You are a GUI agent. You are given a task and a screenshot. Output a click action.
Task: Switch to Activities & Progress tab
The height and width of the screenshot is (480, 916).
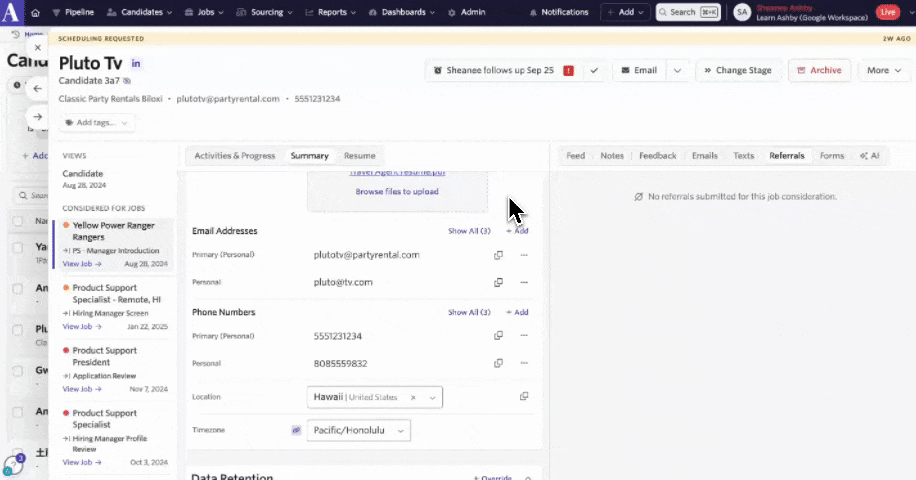pos(234,156)
